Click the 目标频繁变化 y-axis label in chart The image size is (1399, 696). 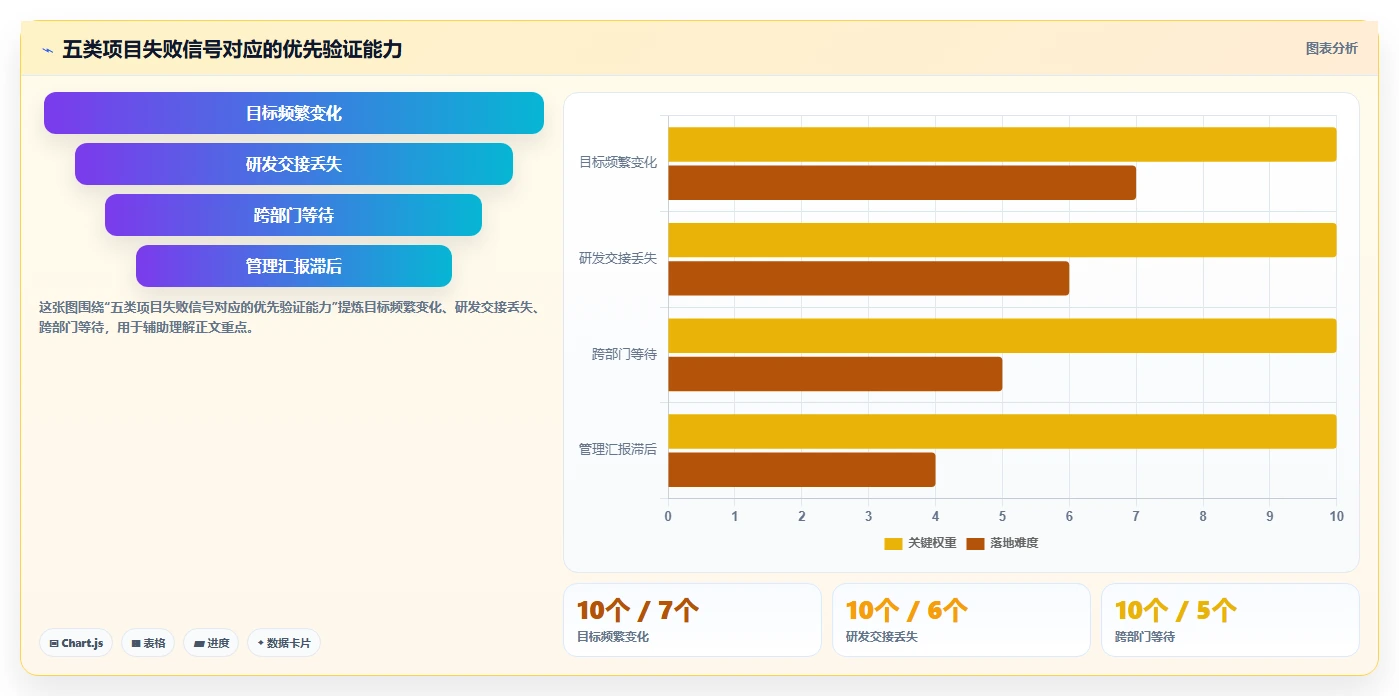[618, 162]
